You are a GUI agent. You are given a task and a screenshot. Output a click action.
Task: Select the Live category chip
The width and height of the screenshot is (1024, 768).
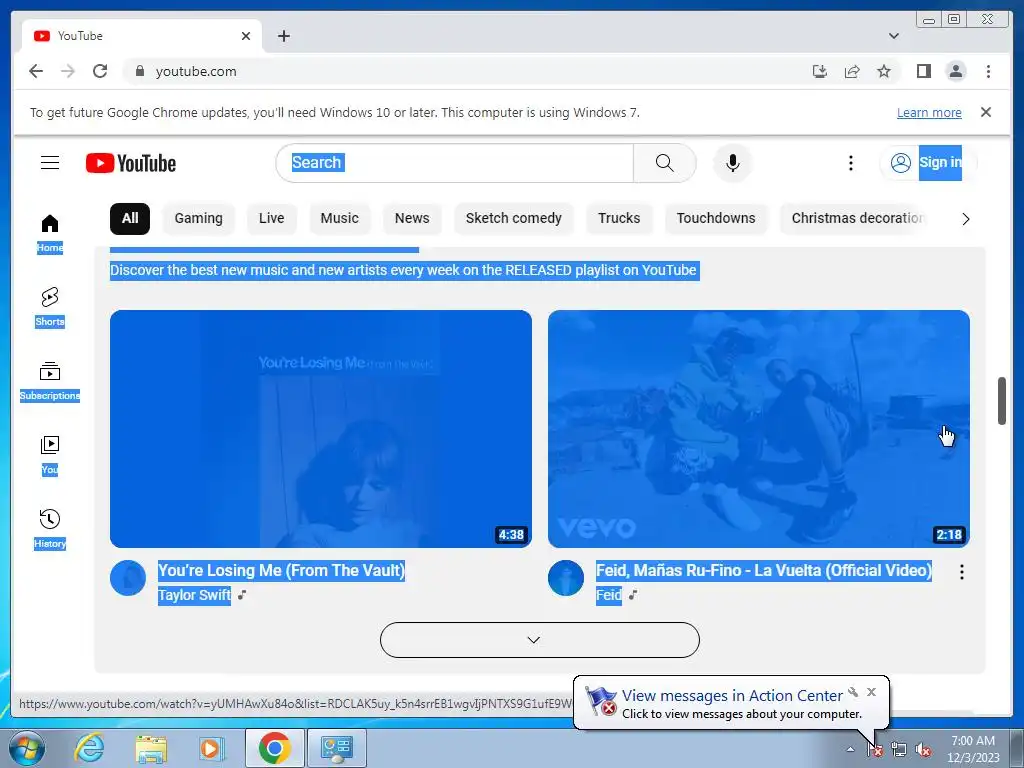click(x=271, y=218)
